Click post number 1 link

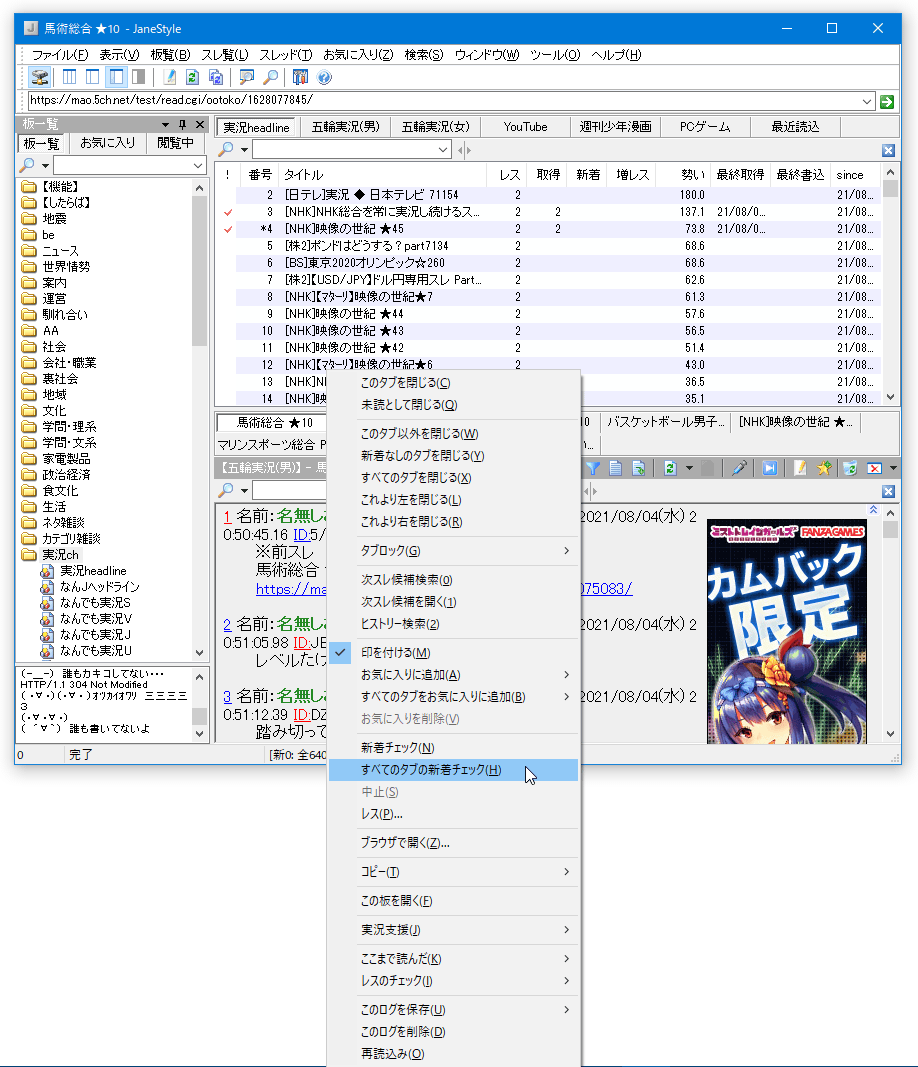(x=227, y=517)
